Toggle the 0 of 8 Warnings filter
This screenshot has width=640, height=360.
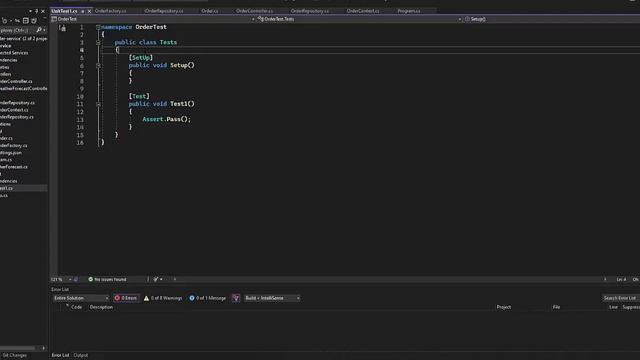[163, 298]
